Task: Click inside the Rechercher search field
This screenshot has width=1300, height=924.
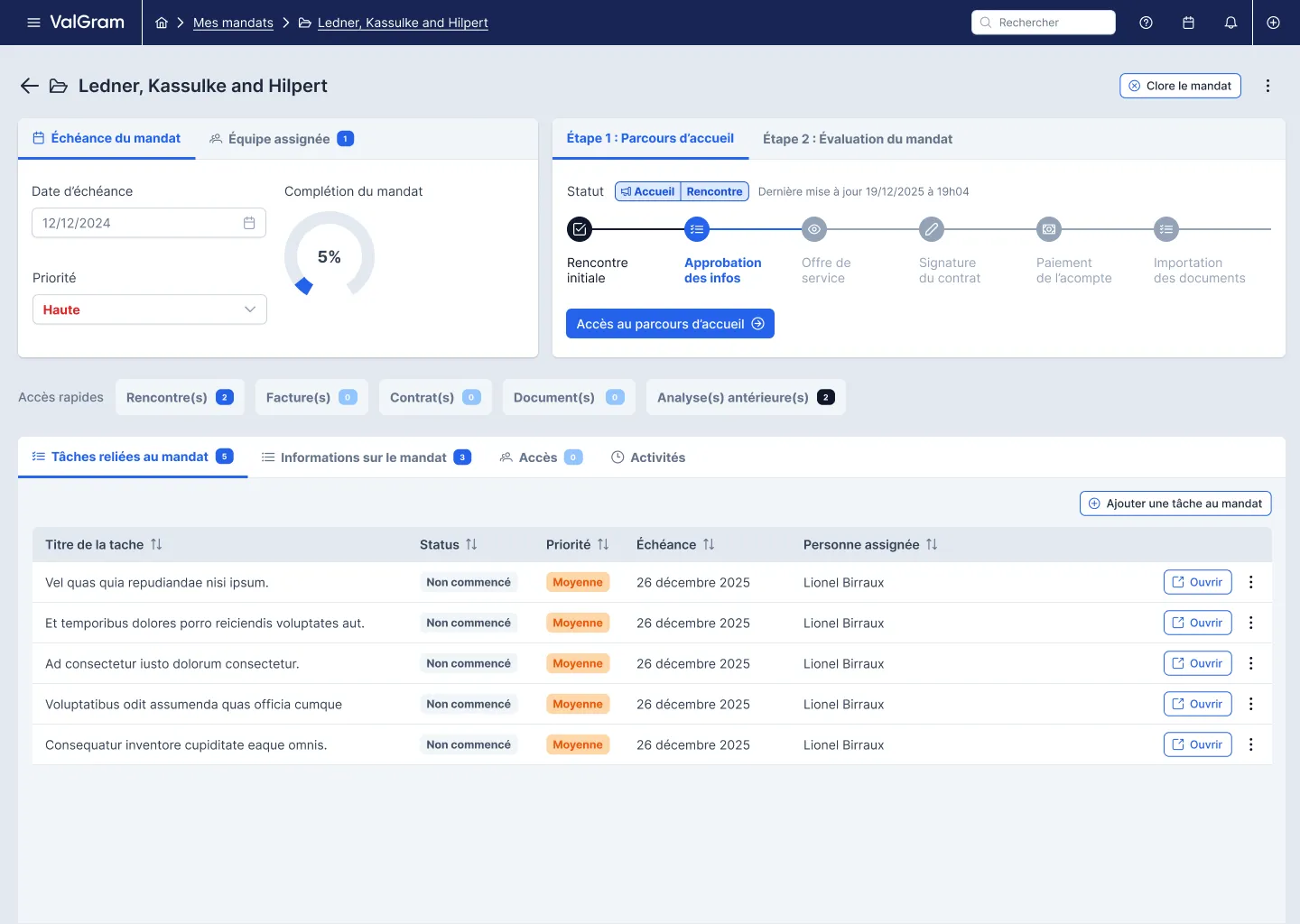Action: (x=1044, y=22)
